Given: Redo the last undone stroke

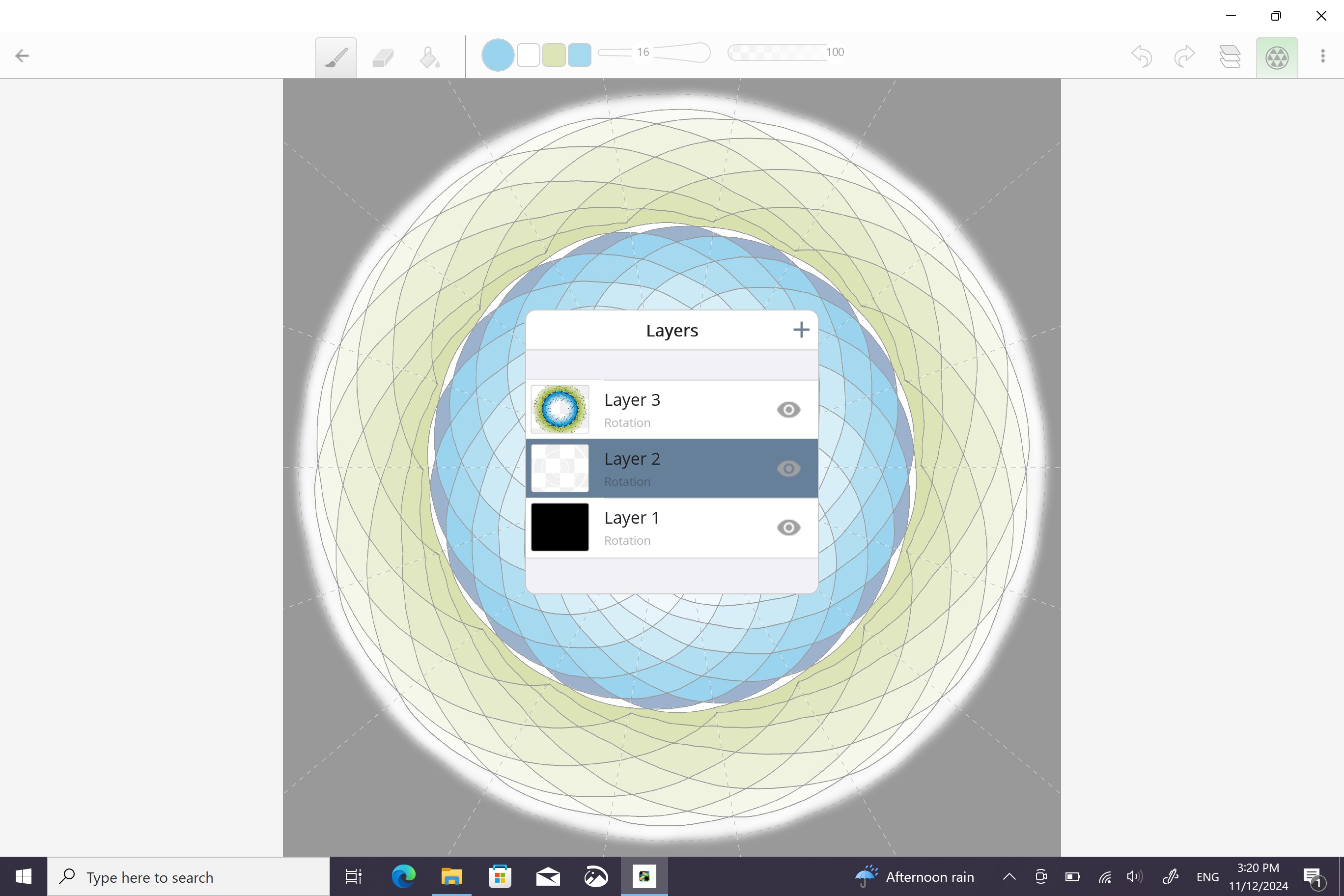Looking at the screenshot, I should pyautogui.click(x=1184, y=56).
